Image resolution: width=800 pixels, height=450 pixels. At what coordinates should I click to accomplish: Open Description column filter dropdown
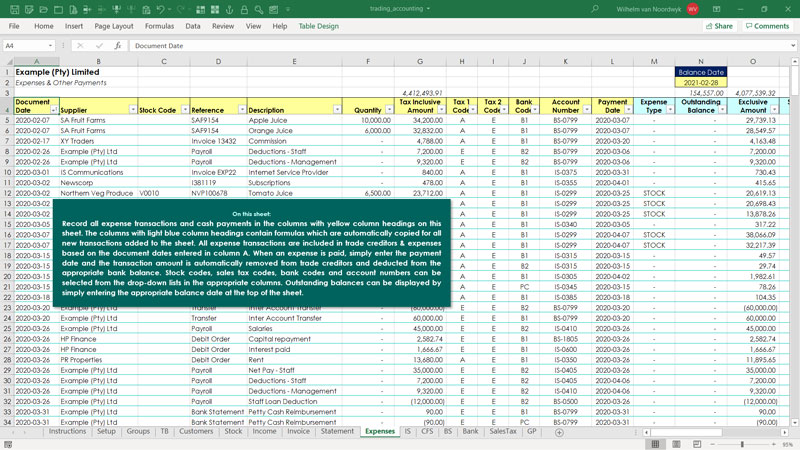(337, 110)
